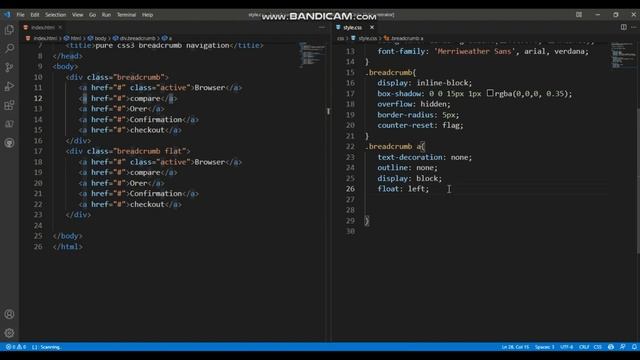Click ".breadcrumb a{" selector on line 22
The width and height of the screenshot is (640, 360).
pyautogui.click(x=395, y=147)
